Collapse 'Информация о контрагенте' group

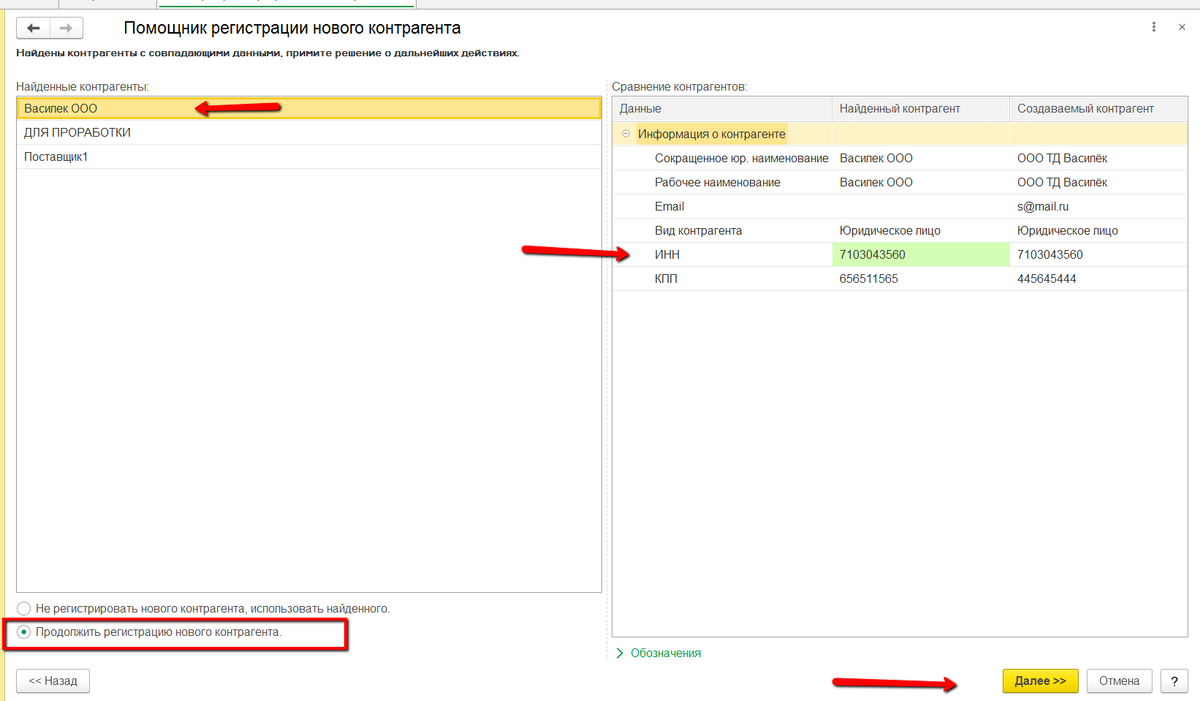(x=626, y=133)
